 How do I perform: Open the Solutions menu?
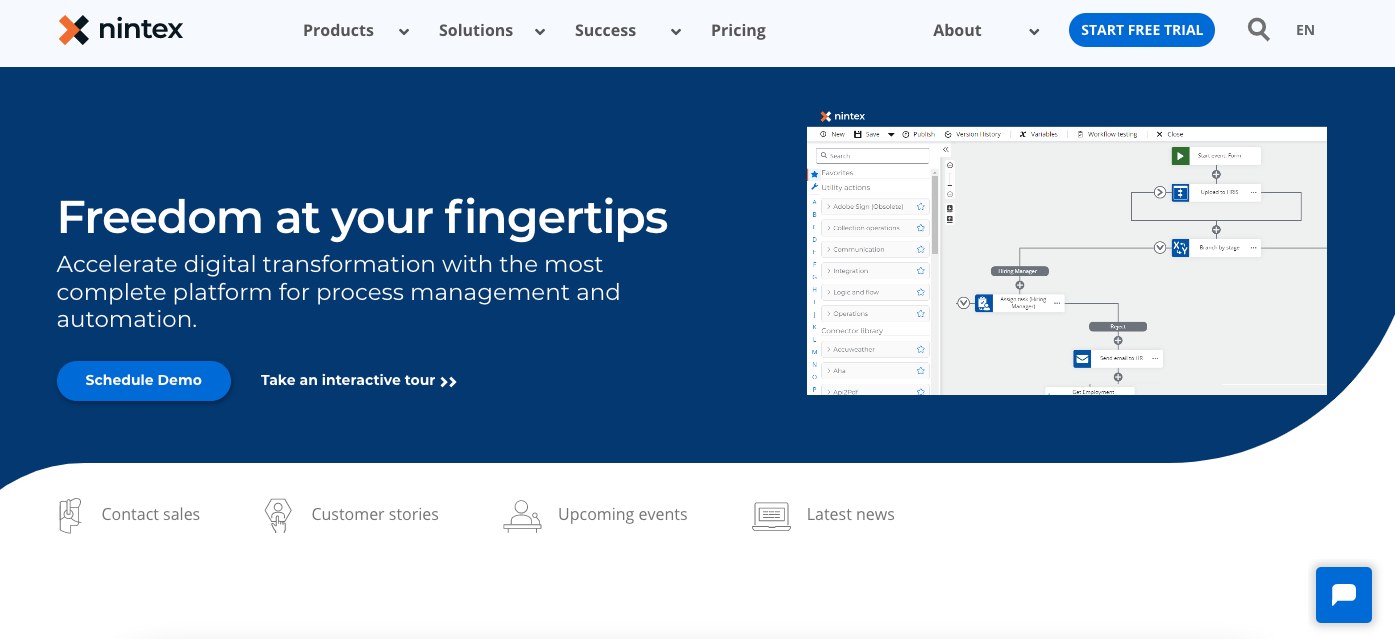click(476, 30)
